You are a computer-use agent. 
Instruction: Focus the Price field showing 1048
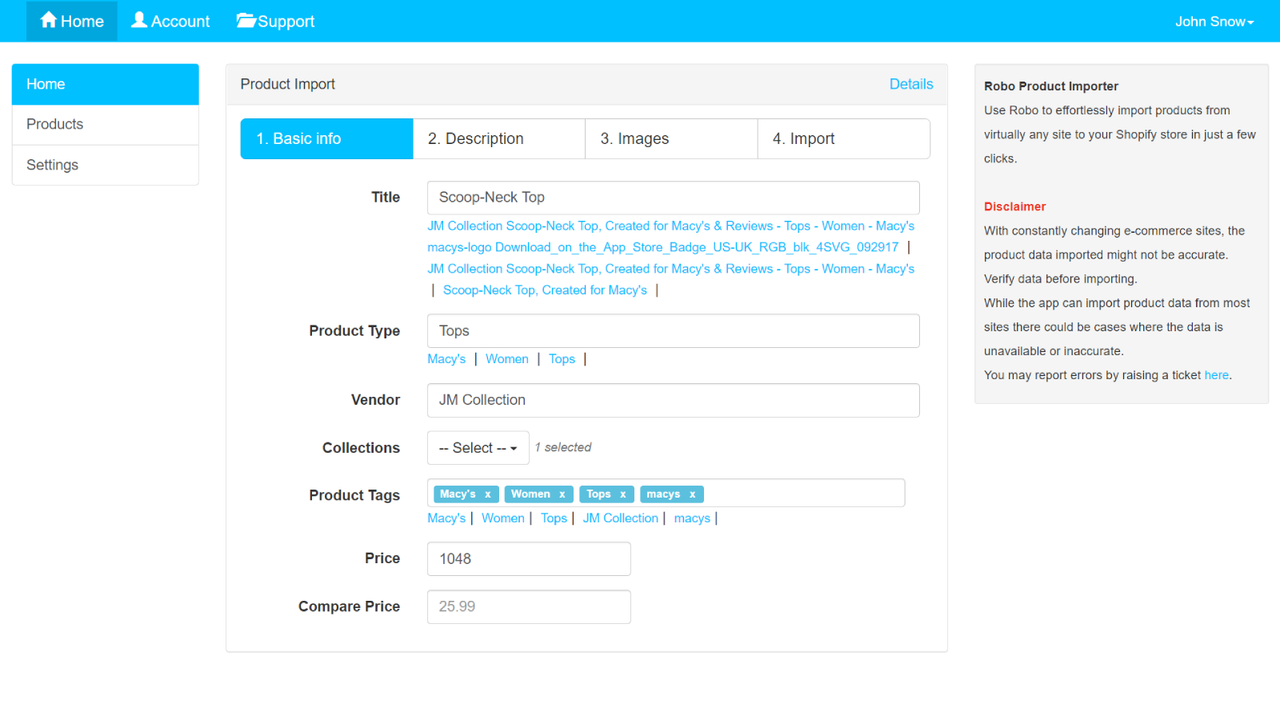[x=529, y=559]
